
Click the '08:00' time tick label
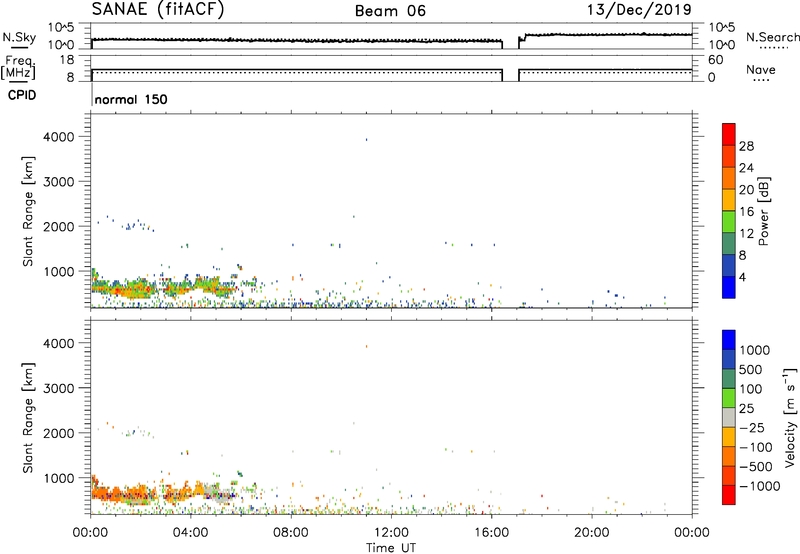[290, 533]
